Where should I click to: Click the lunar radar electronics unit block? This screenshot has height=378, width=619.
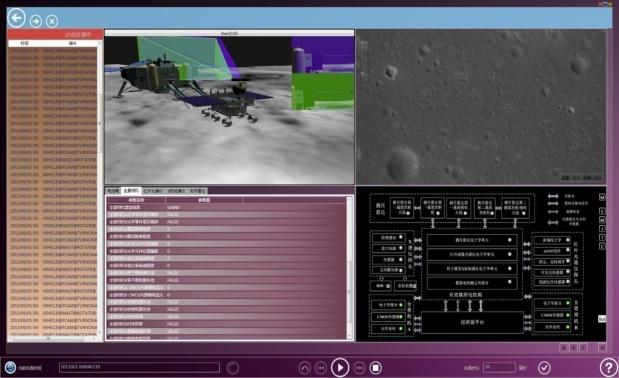472,240
